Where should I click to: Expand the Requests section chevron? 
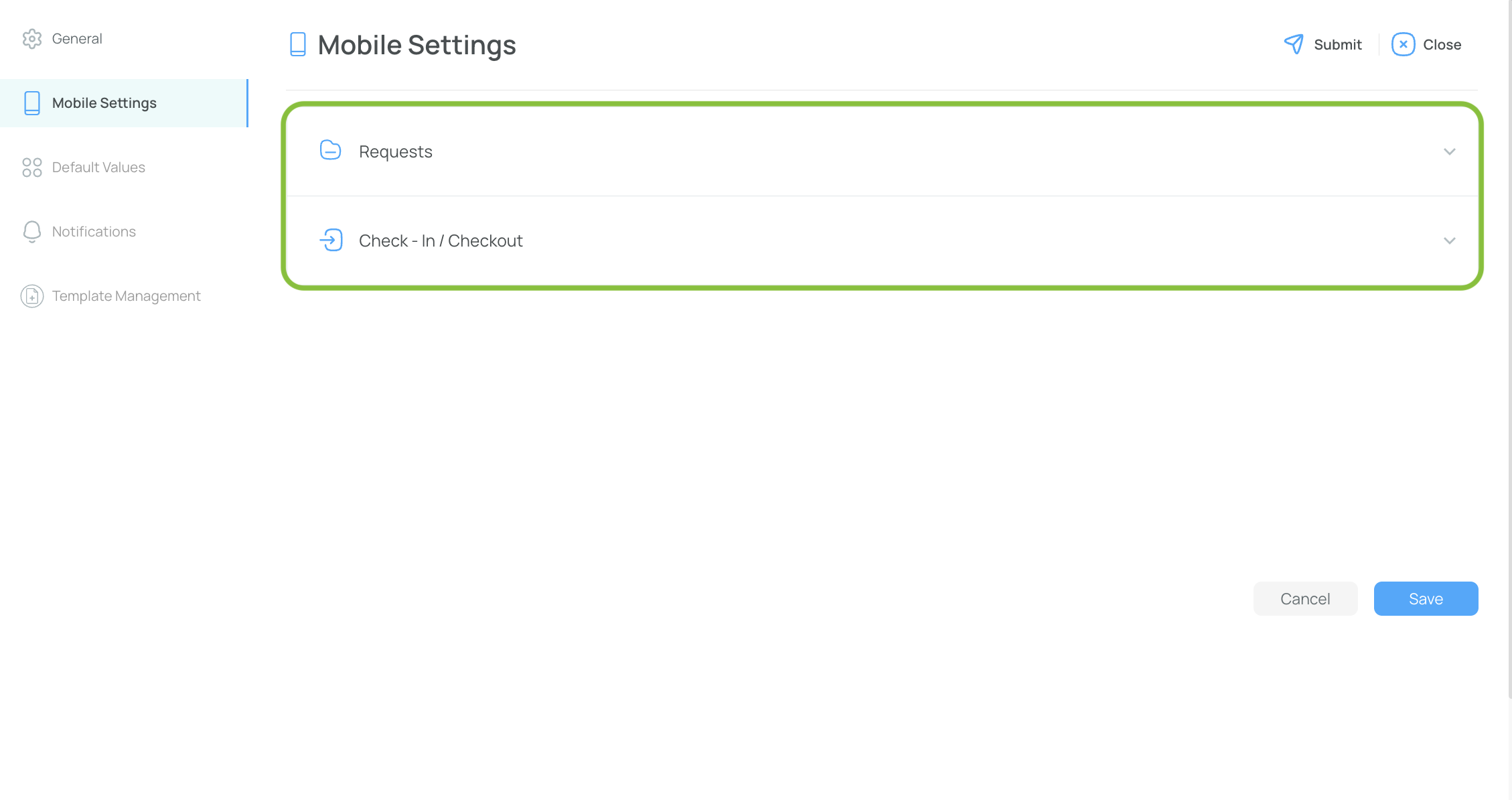(x=1450, y=151)
